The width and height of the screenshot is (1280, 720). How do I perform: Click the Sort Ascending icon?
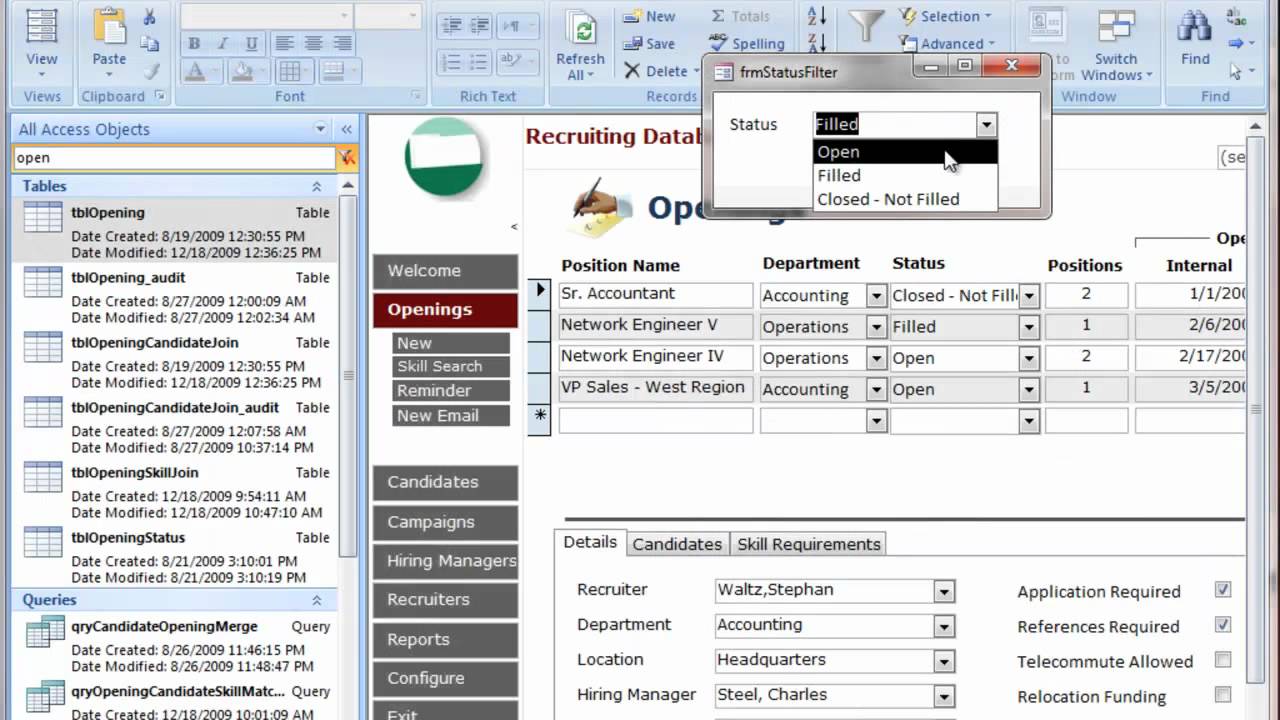[x=817, y=16]
